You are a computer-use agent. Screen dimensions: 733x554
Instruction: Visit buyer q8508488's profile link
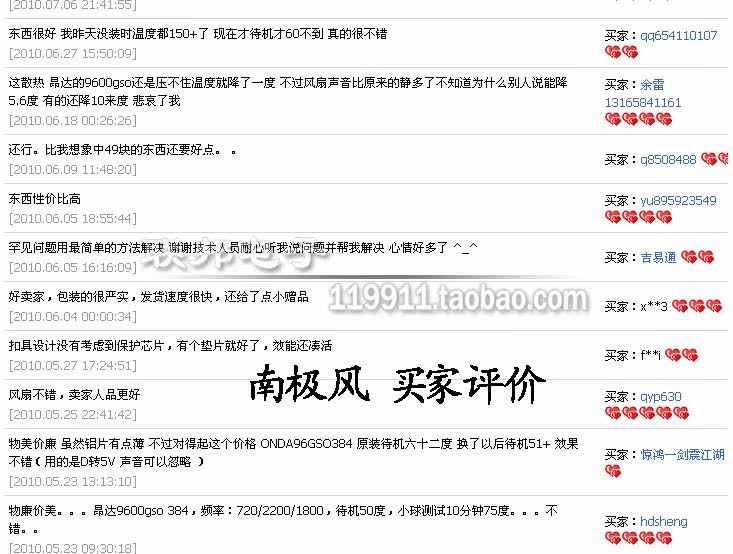[668, 160]
